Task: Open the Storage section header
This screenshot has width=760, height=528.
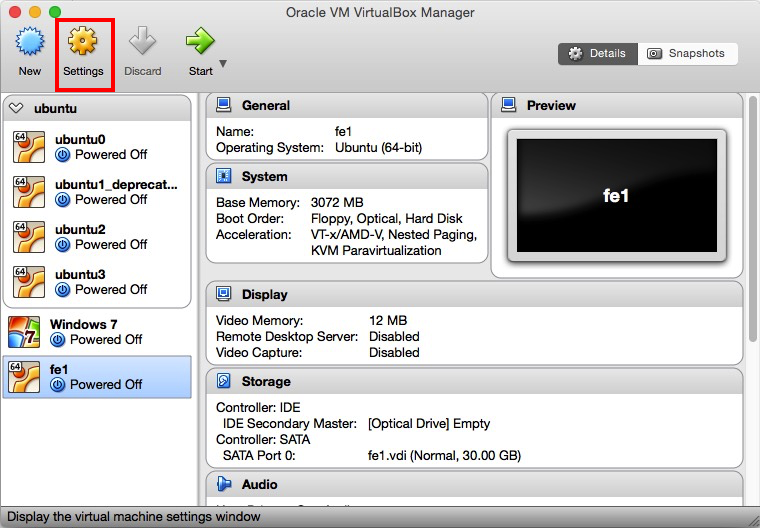Action: coord(266,381)
